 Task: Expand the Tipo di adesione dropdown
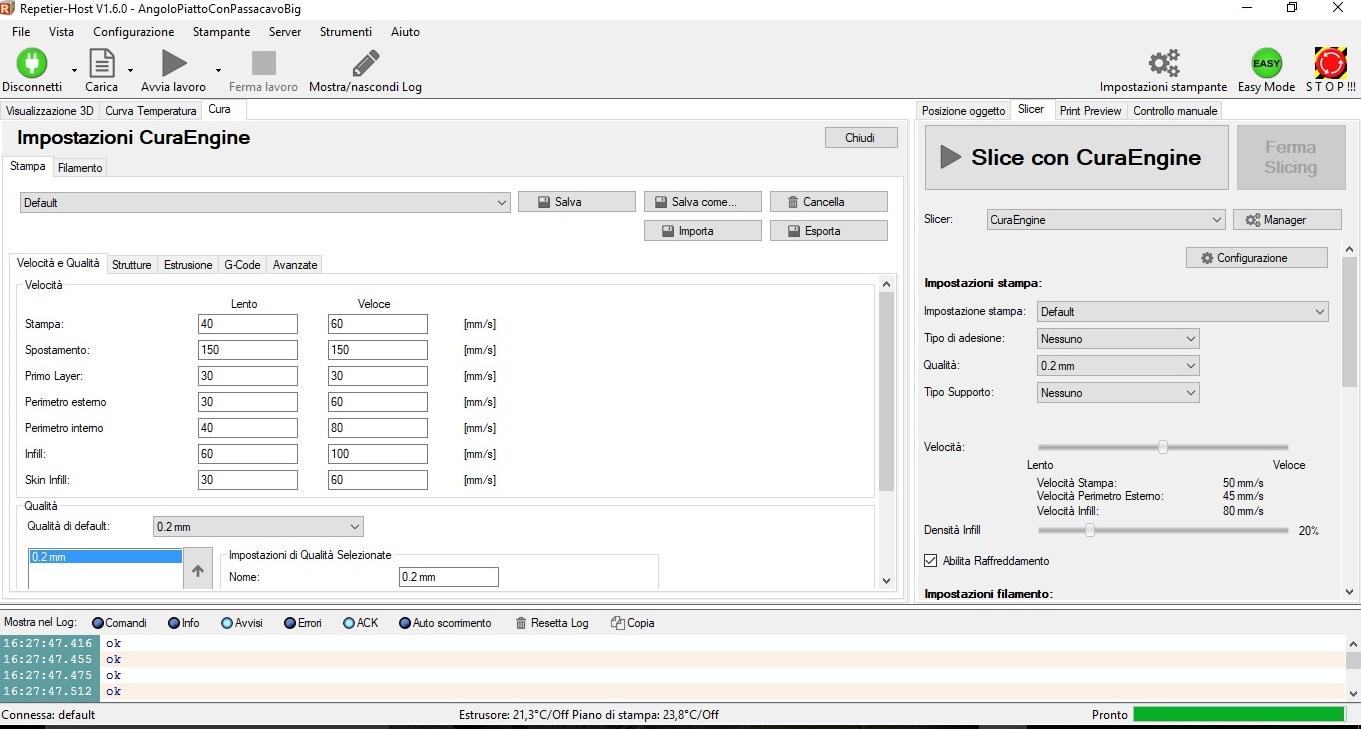[1118, 339]
